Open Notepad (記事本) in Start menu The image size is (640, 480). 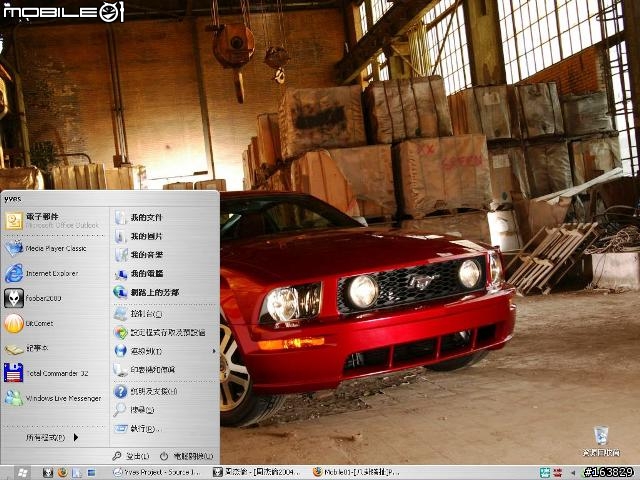(55, 348)
